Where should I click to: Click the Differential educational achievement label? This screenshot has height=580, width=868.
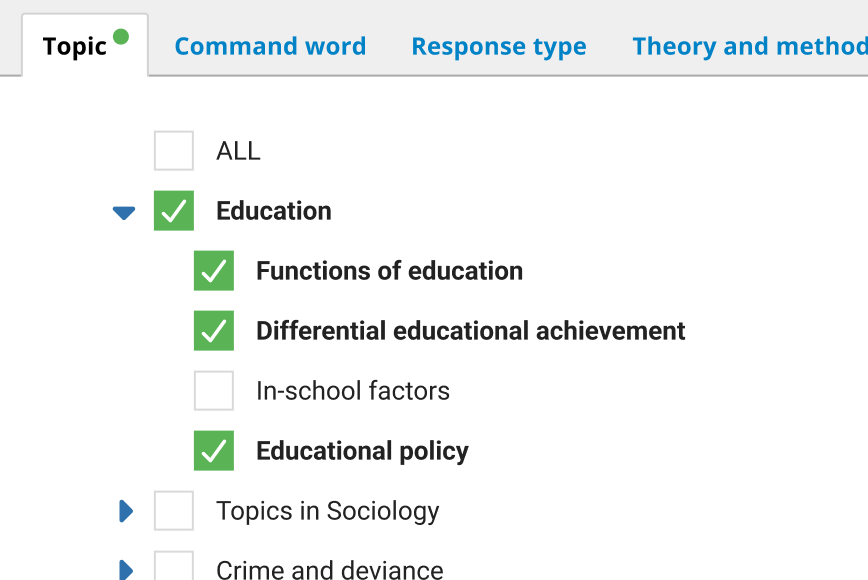[x=470, y=331]
